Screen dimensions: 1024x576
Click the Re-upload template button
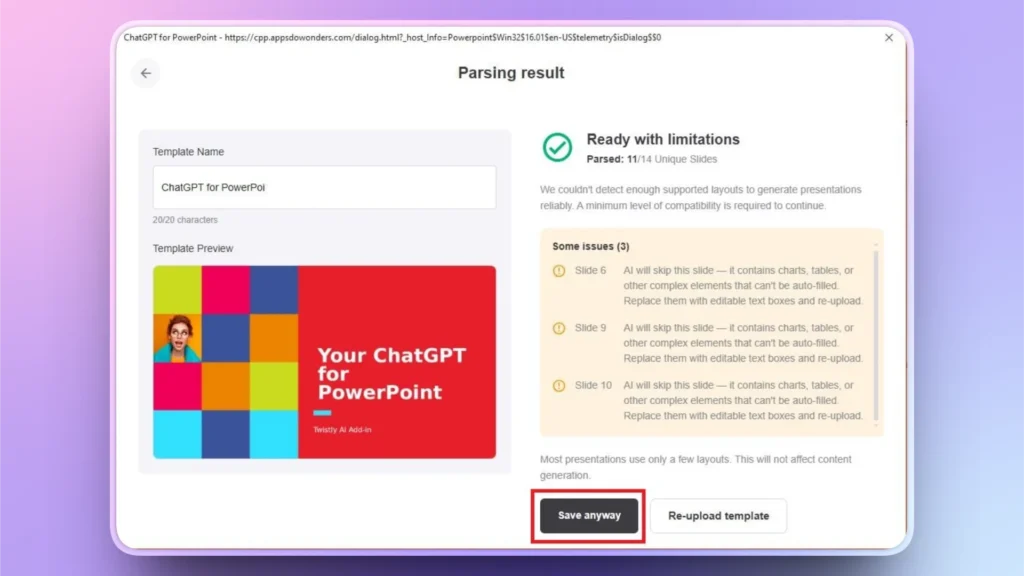coord(718,516)
